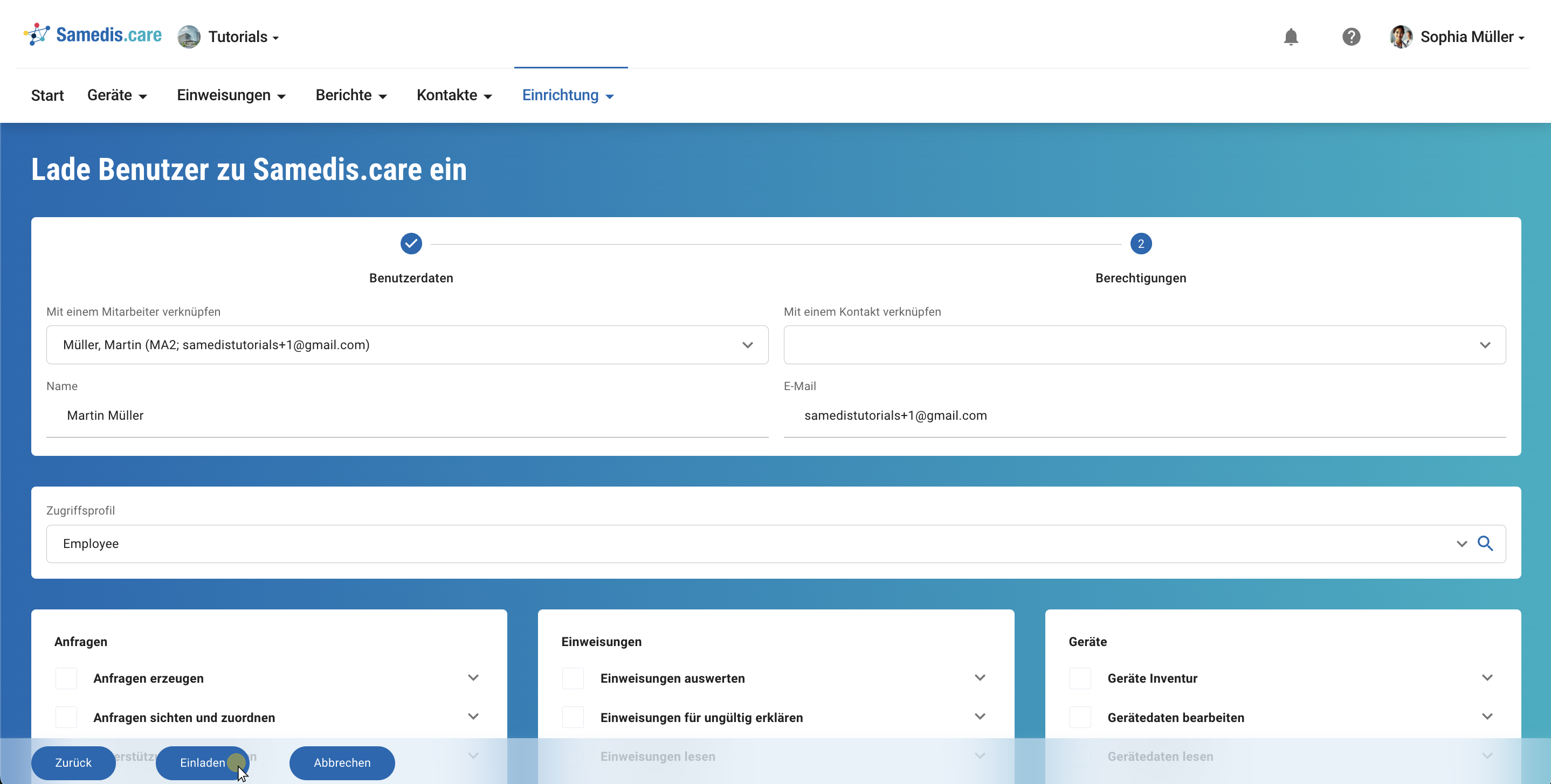
Task: Click the Samedis.care logo
Action: click(93, 35)
